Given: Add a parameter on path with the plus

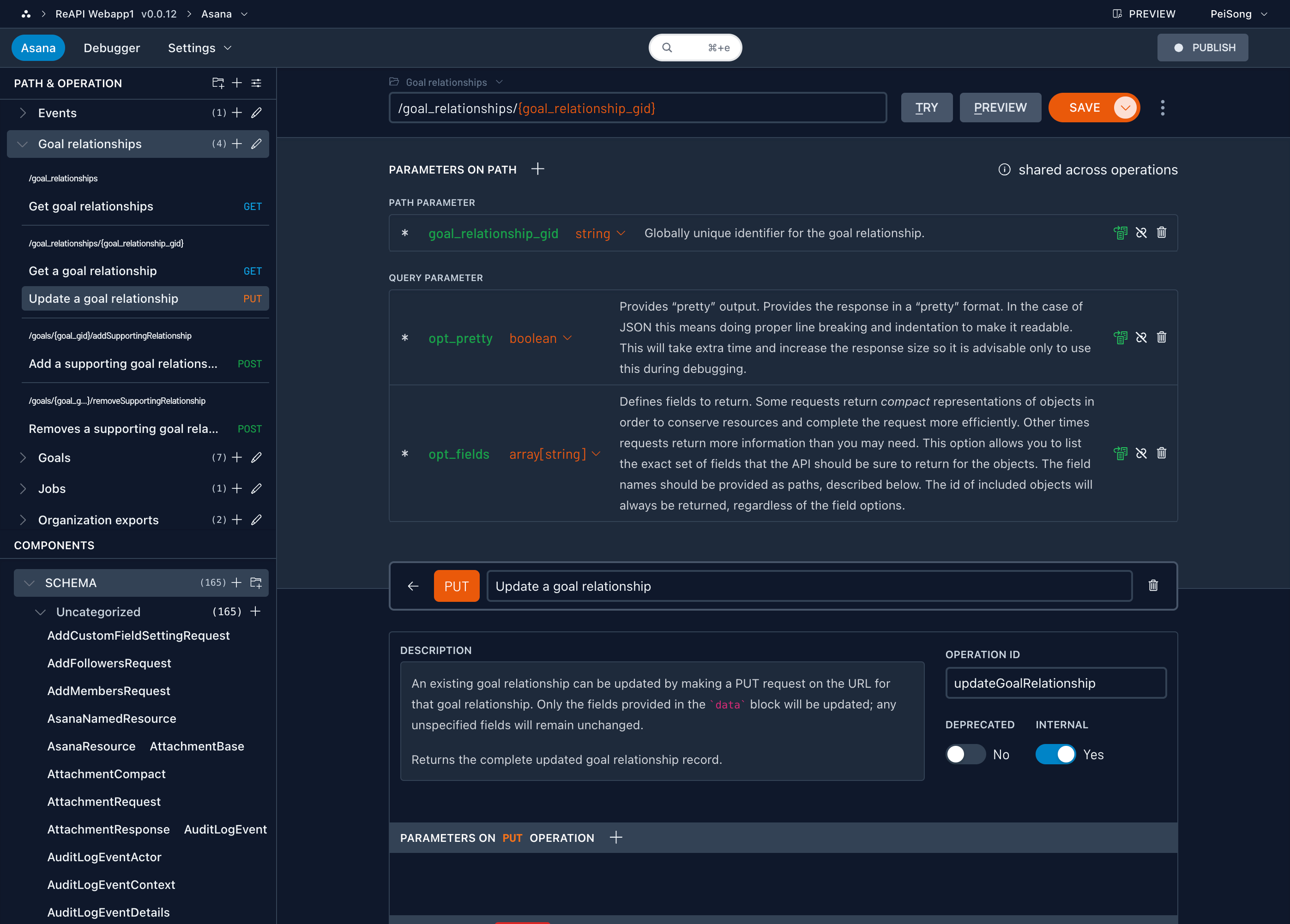Looking at the screenshot, I should [537, 168].
